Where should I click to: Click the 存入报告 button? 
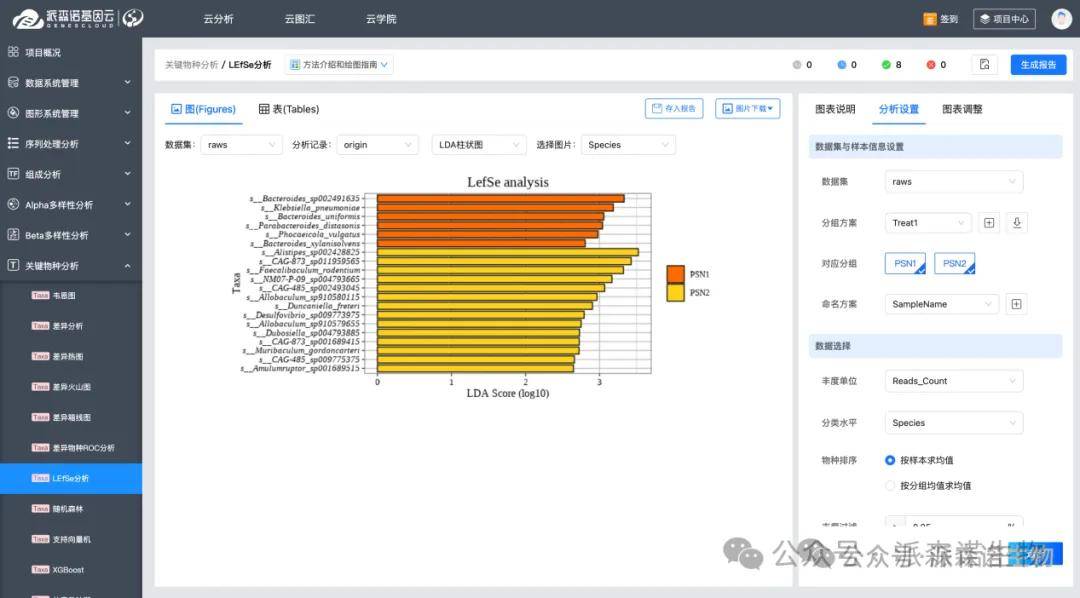(x=674, y=109)
